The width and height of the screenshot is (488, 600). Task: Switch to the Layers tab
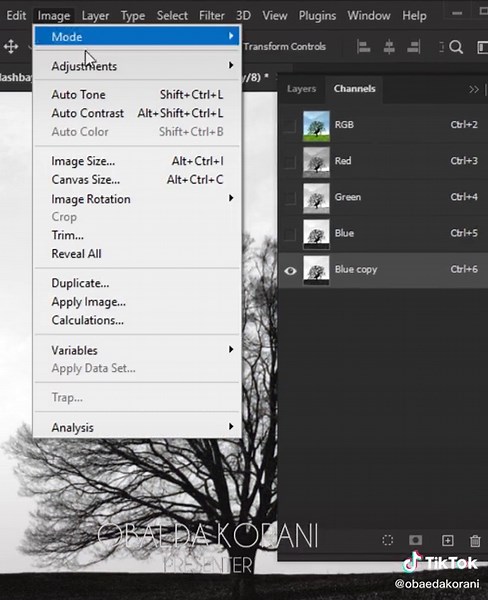tap(302, 89)
